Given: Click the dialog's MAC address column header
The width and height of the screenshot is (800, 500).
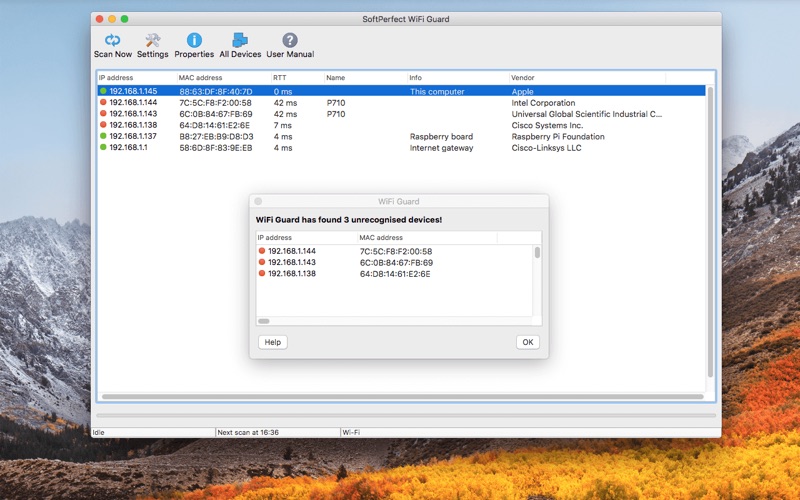Looking at the screenshot, I should click(x=425, y=237).
